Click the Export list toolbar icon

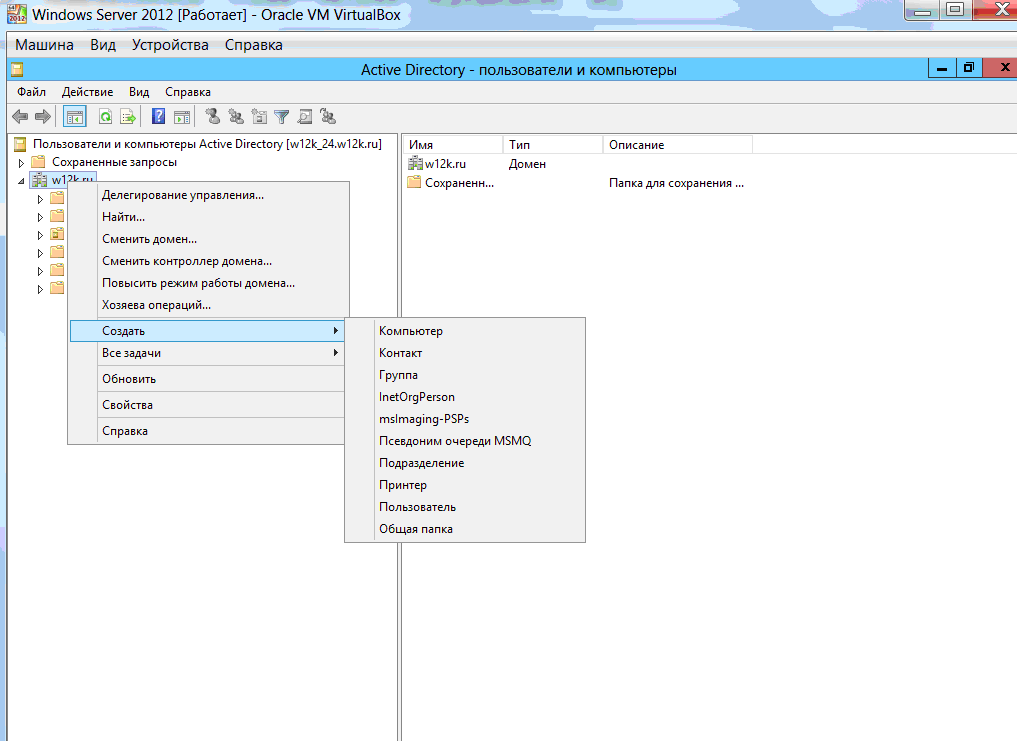[128, 117]
